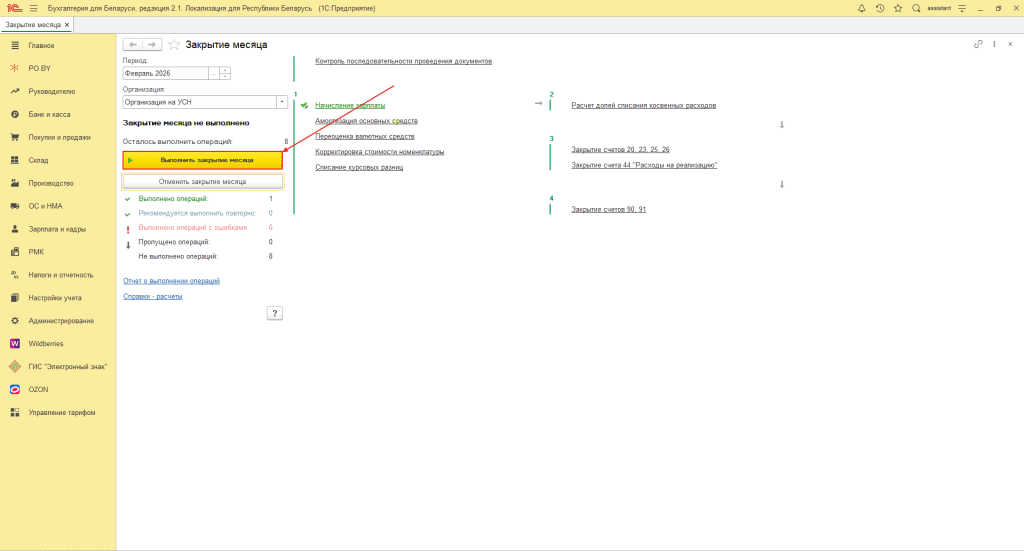
Task: Go to Банк и касса section
Action: tap(48, 114)
